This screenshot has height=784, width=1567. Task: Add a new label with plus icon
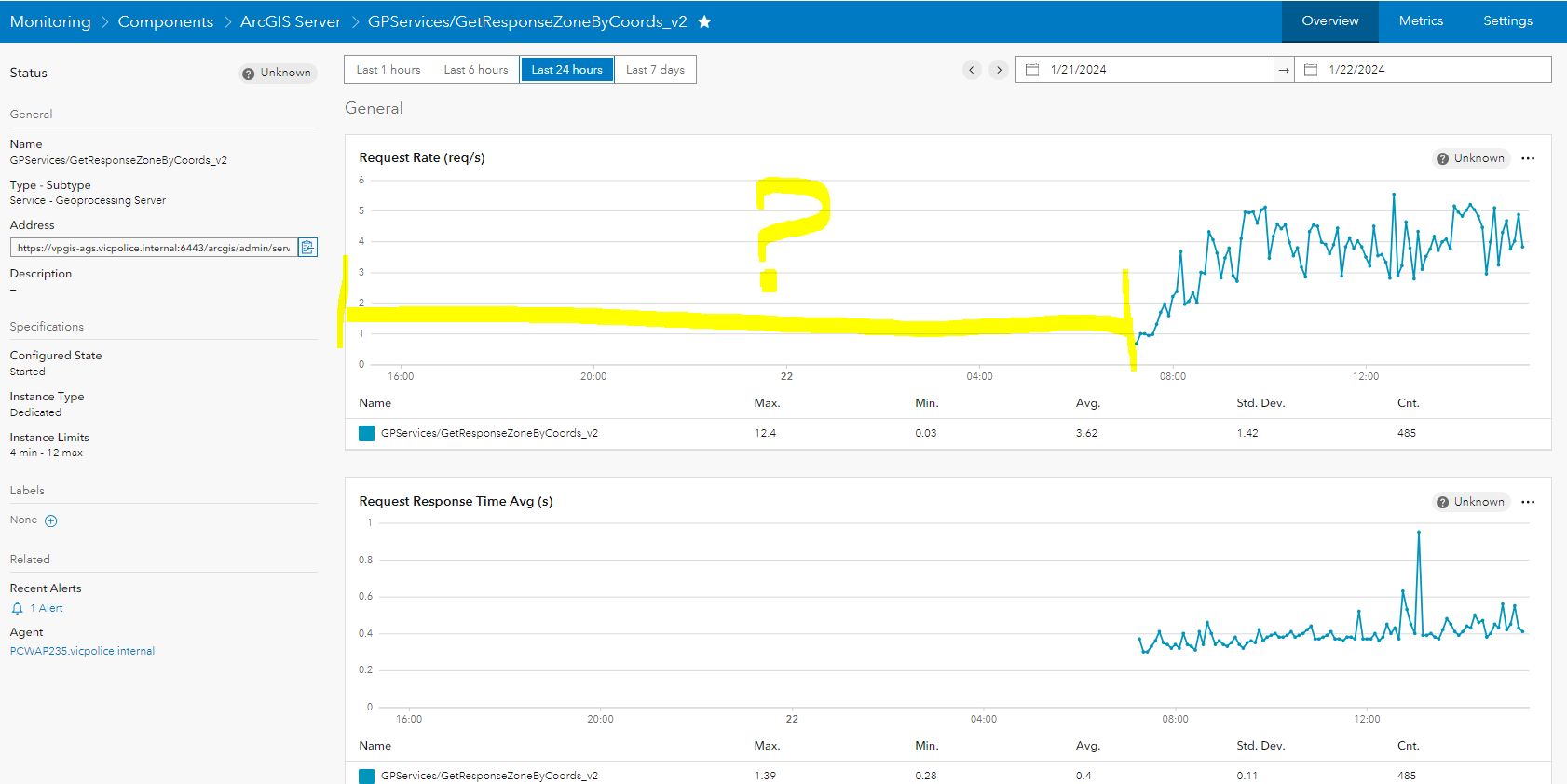tap(51, 520)
